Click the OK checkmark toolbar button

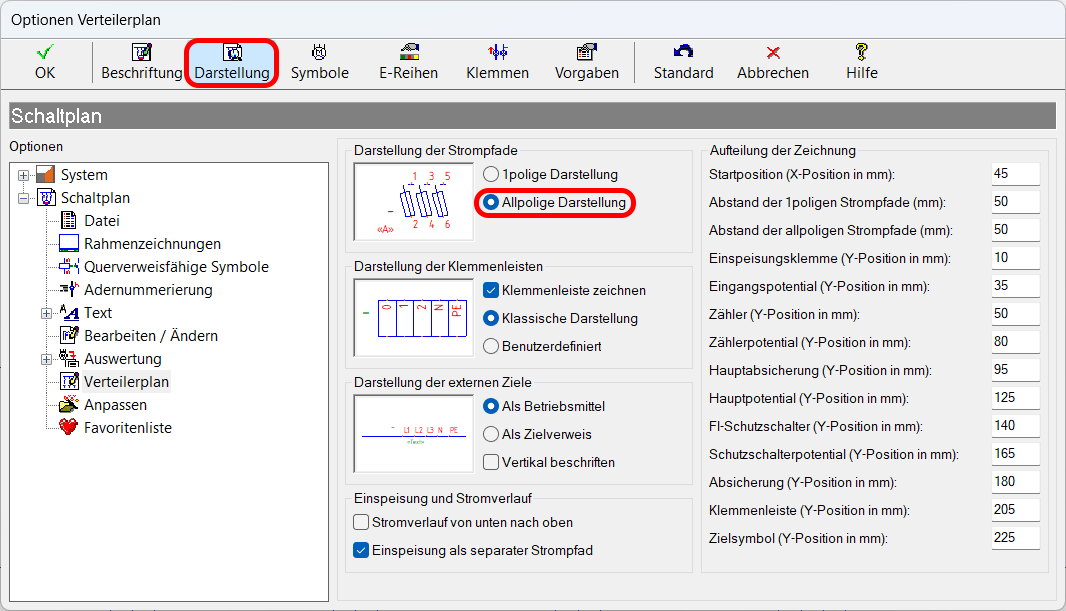45,62
